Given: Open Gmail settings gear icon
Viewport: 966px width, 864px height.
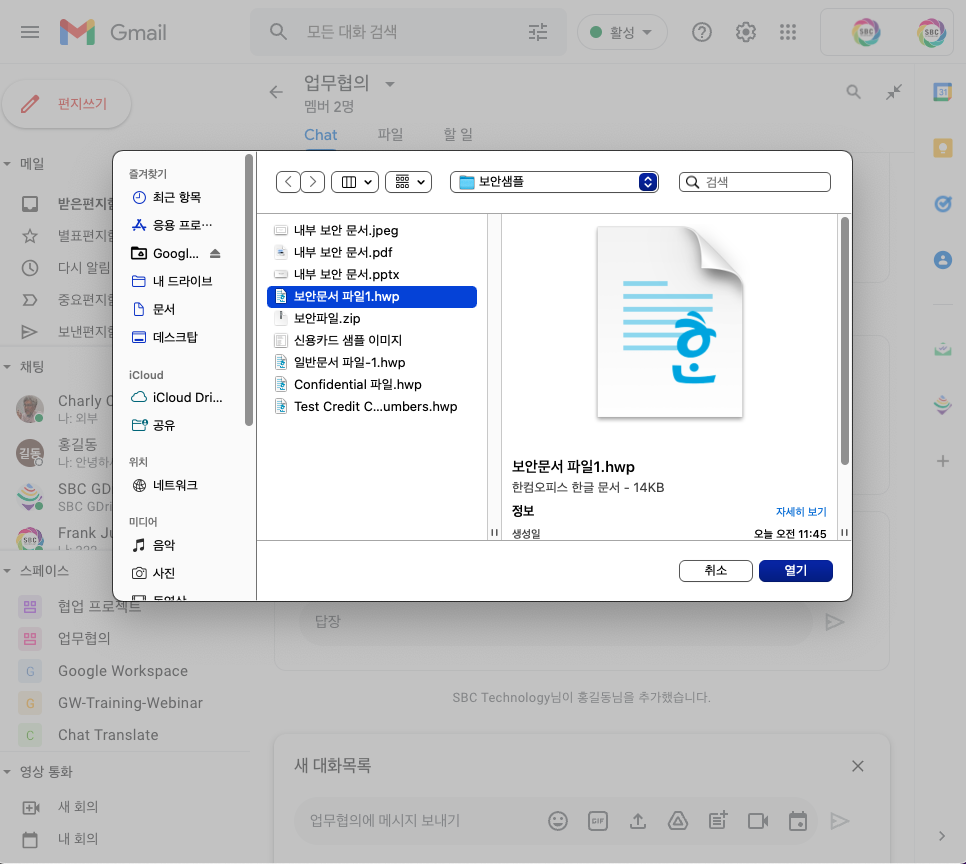Looking at the screenshot, I should [745, 31].
